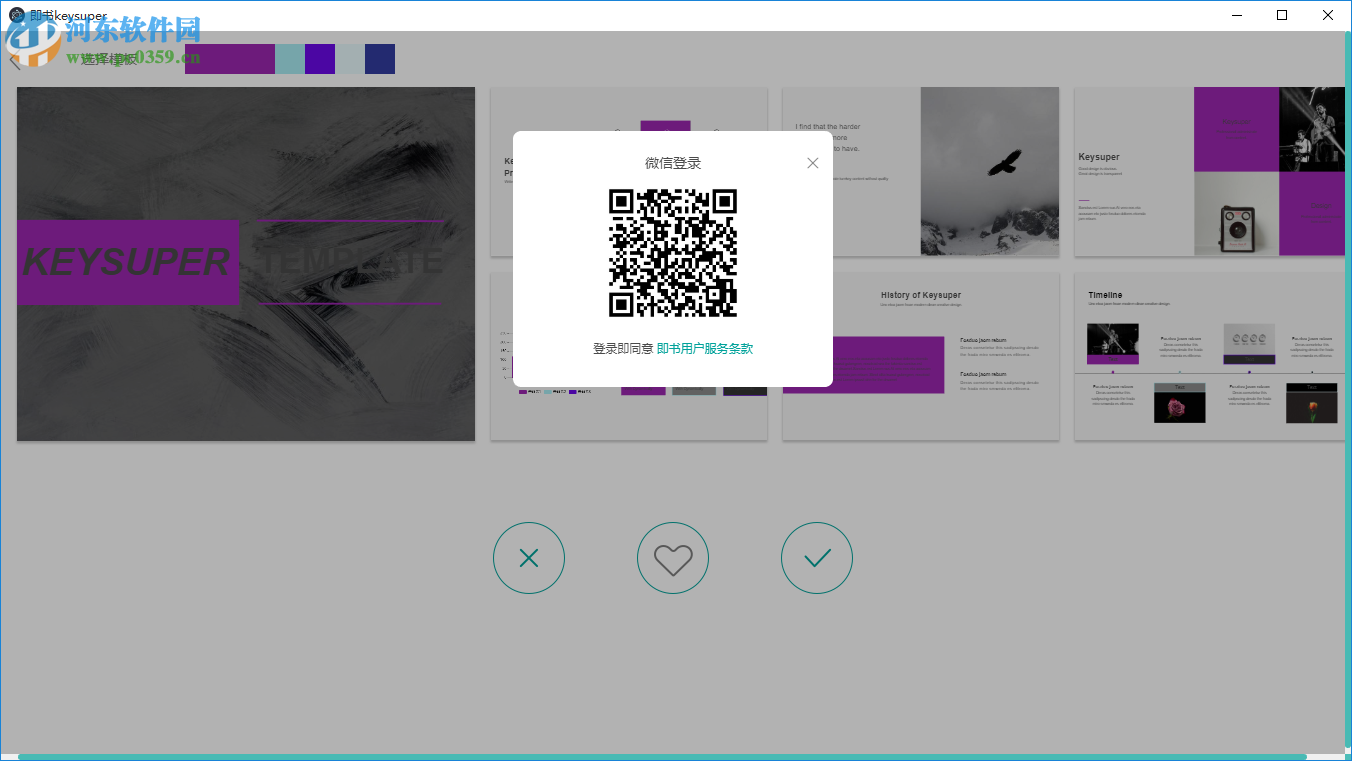Select the wide purple color swatch

click(x=230, y=59)
